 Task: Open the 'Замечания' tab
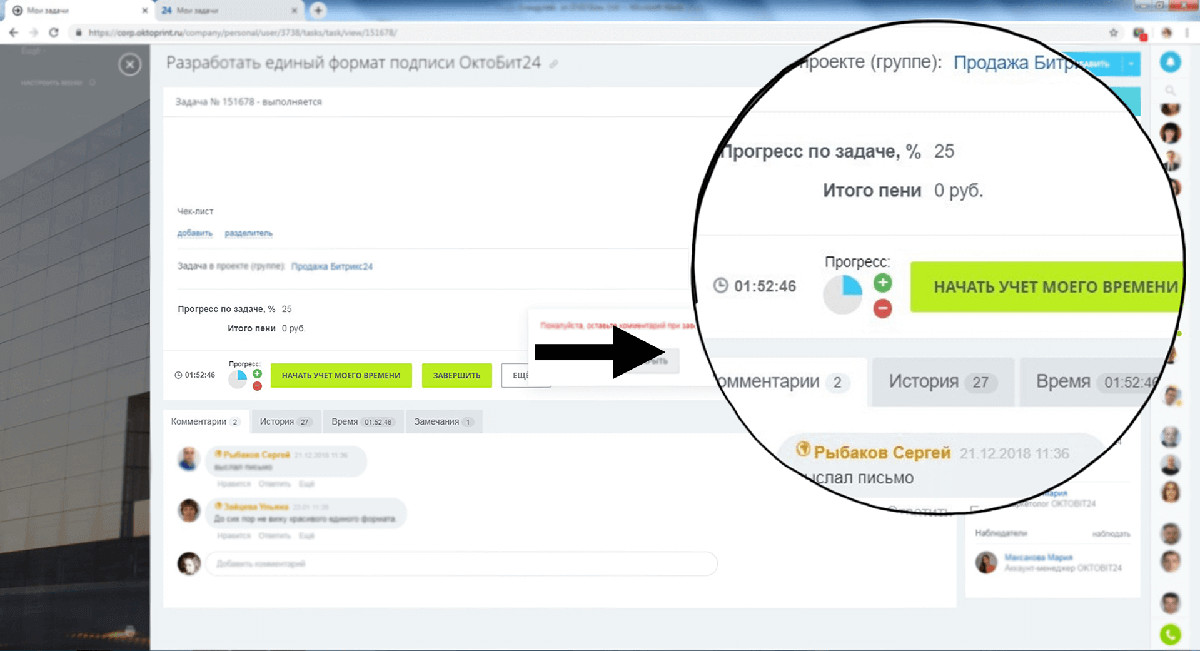click(x=442, y=422)
